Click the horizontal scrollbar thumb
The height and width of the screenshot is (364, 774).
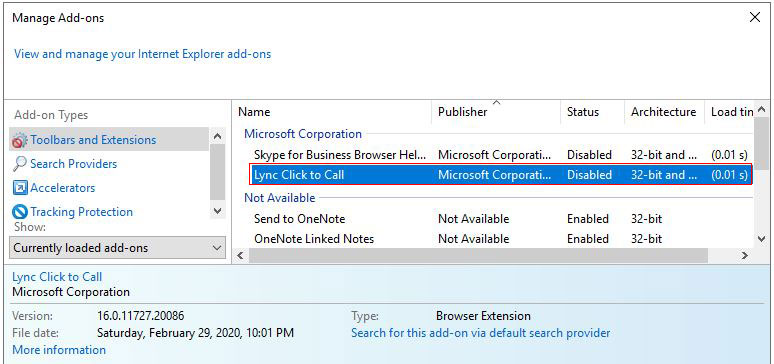click(478, 255)
